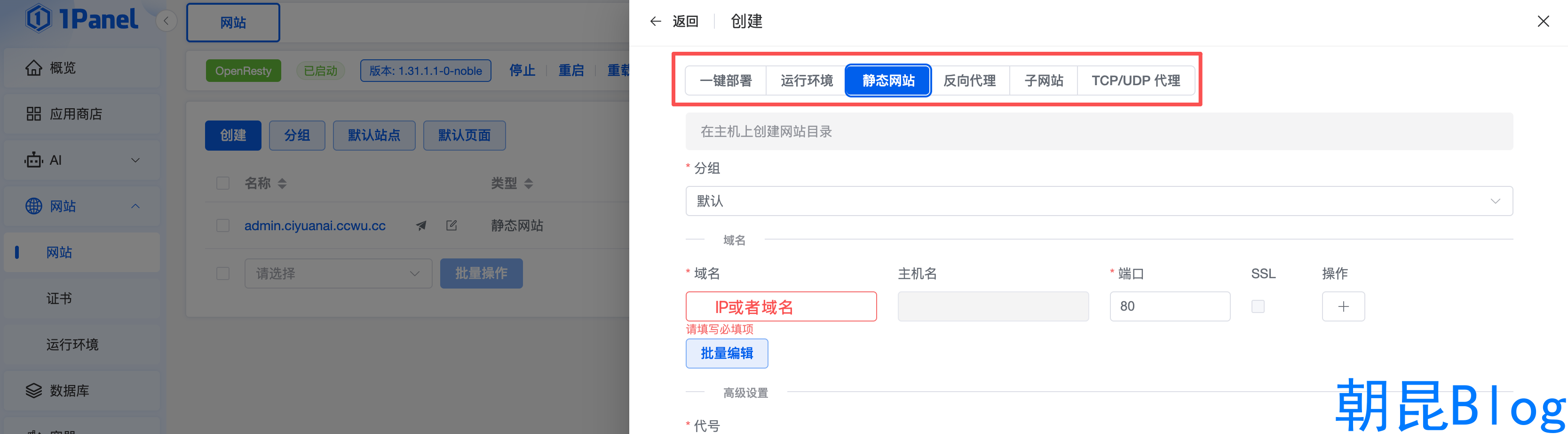Open the 请选择 batch action dropdown

point(339,273)
